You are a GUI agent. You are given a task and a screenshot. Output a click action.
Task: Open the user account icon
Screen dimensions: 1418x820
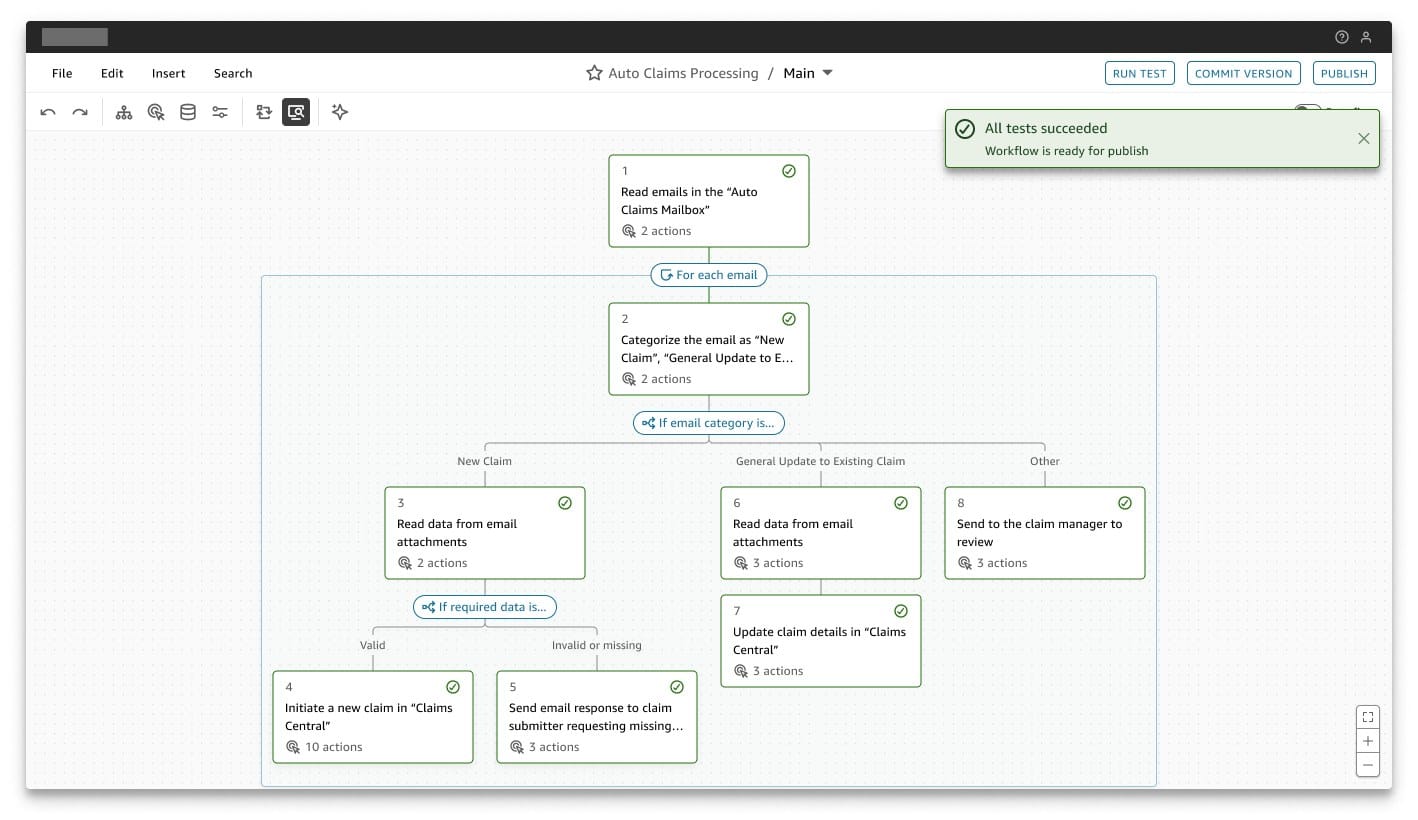(1367, 37)
